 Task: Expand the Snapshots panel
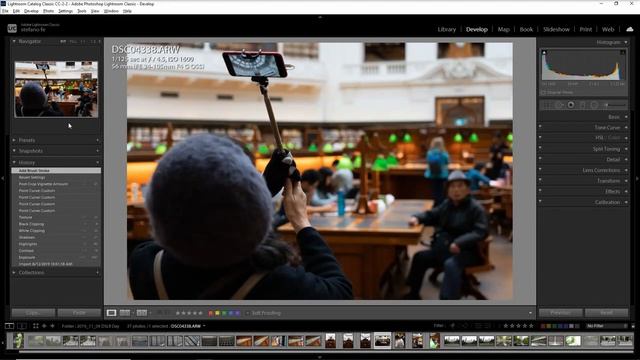tap(14, 151)
